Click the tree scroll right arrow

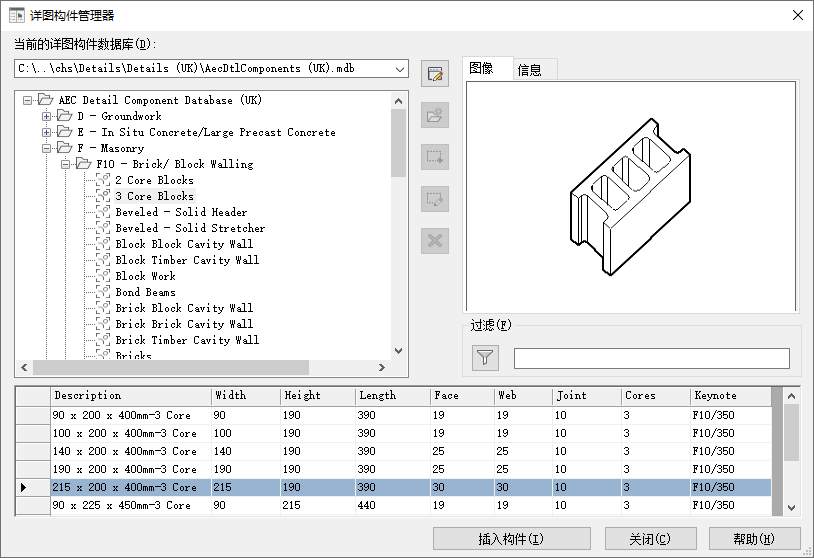coord(382,368)
